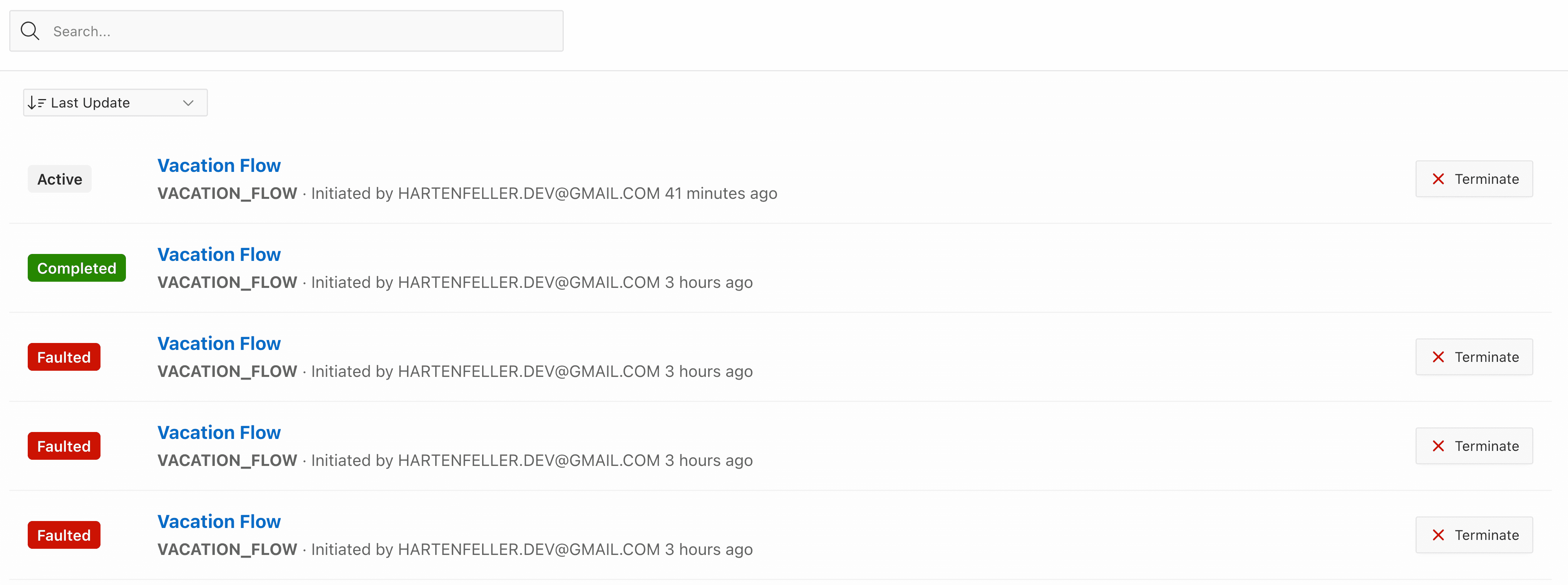Click the green Completed status badge
This screenshot has width=1568, height=585.
[77, 268]
